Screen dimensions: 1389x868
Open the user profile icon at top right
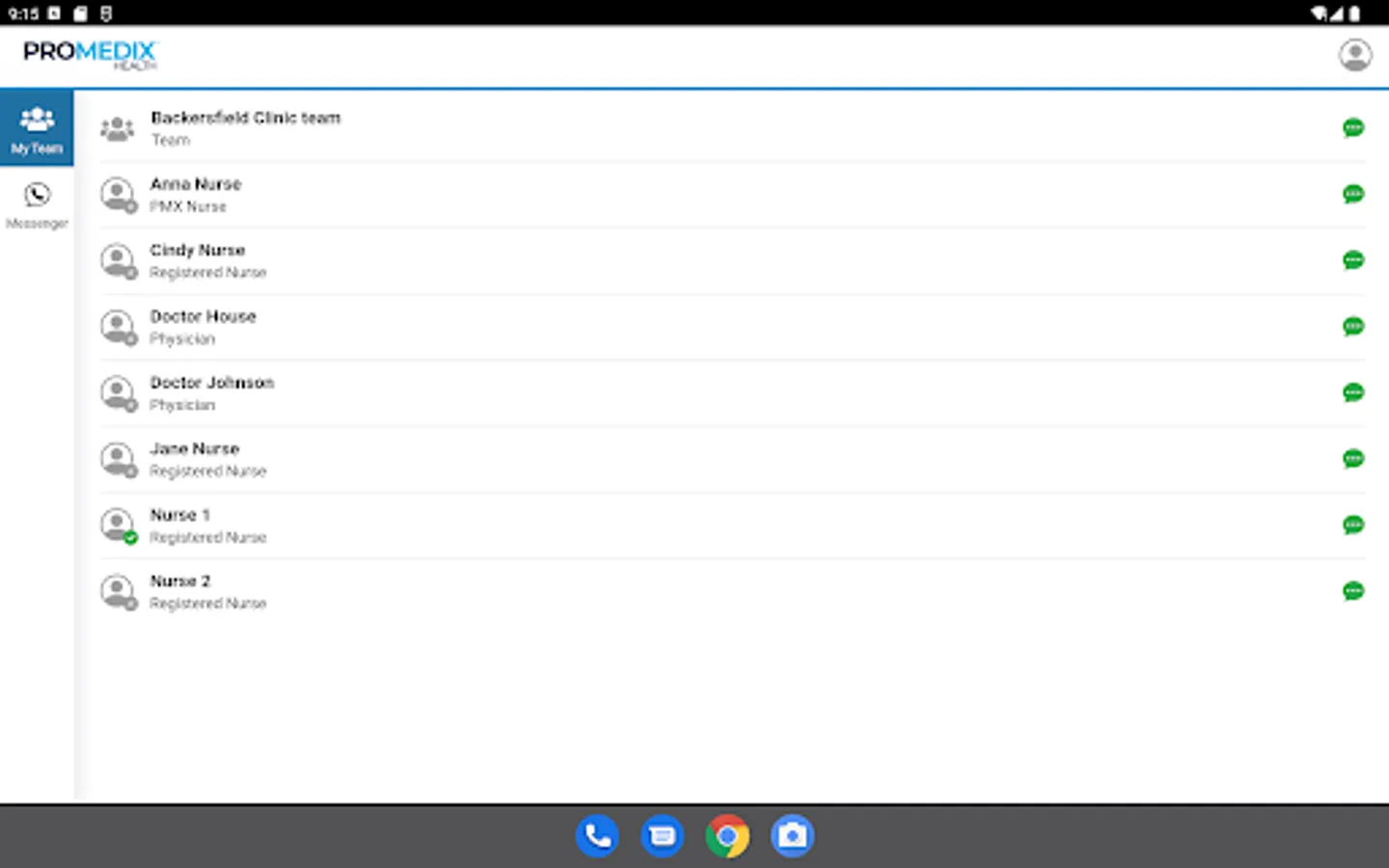(x=1354, y=55)
